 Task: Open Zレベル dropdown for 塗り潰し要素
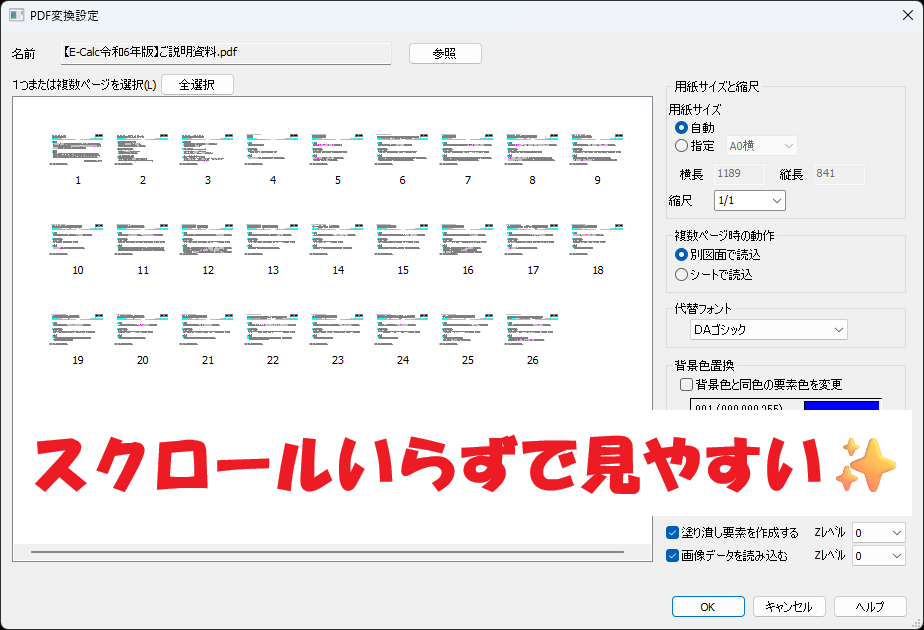[x=879, y=533]
